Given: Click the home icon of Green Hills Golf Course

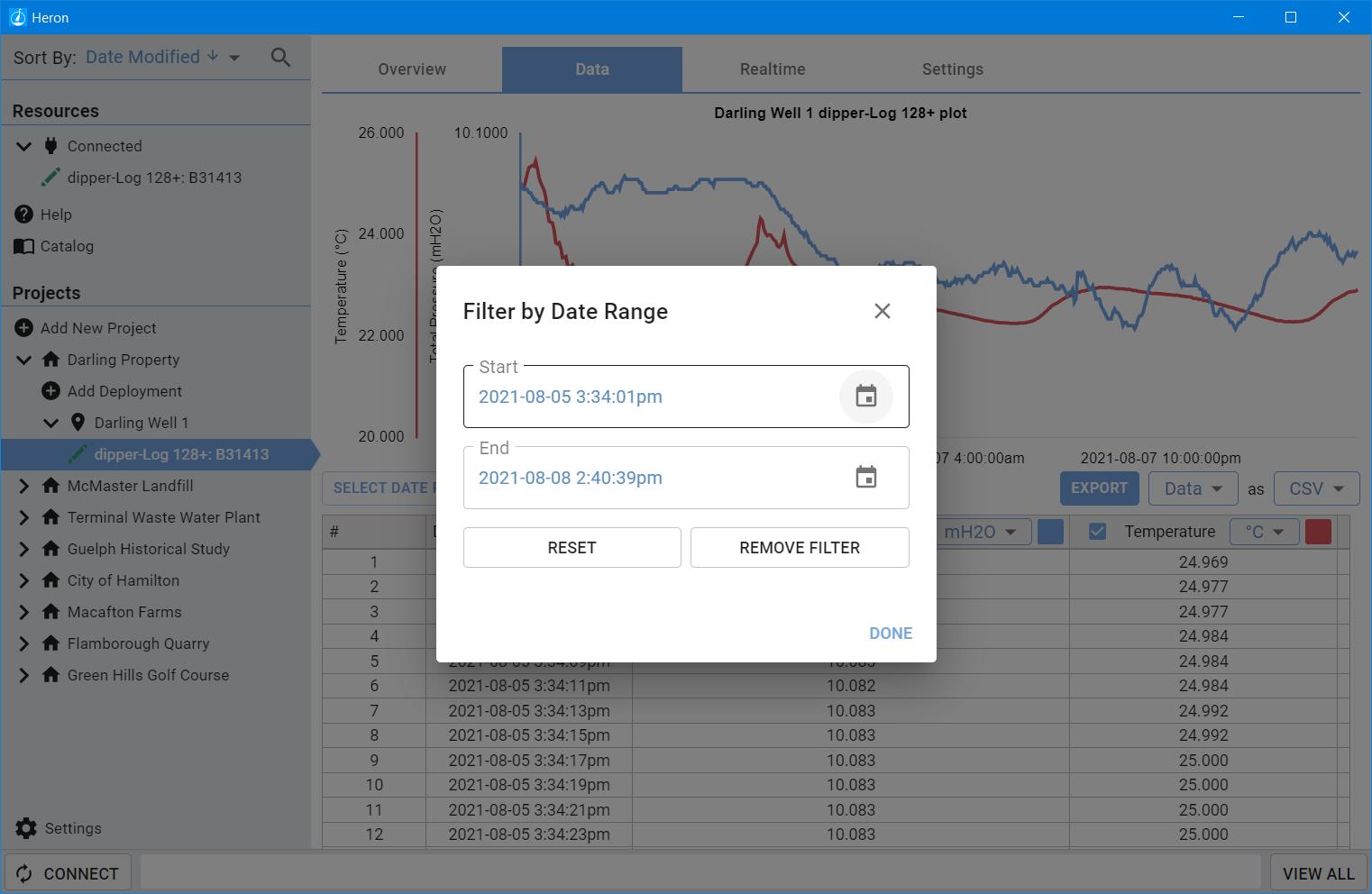Looking at the screenshot, I should click(50, 675).
